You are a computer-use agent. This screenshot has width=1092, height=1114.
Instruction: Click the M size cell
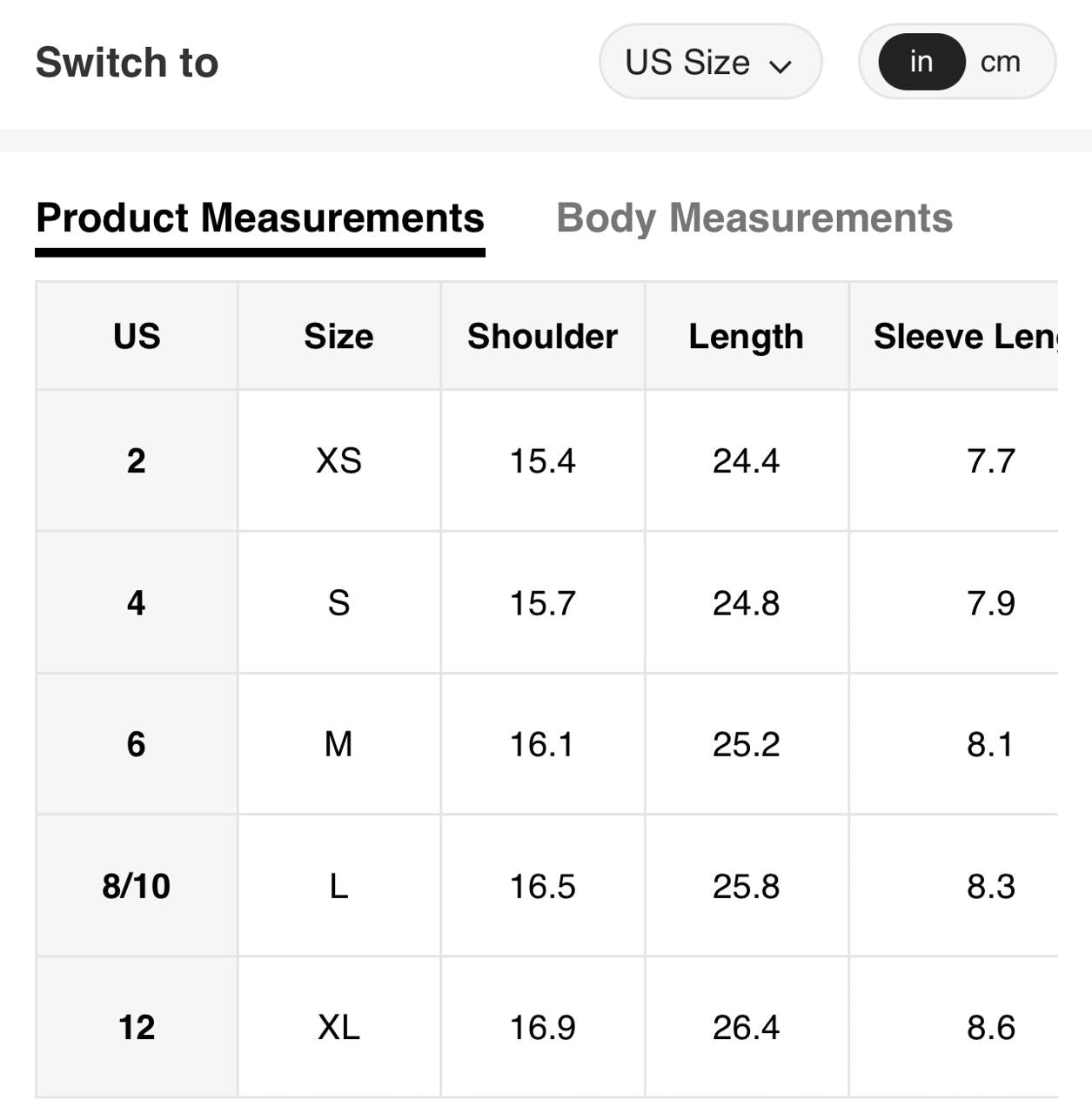pyautogui.click(x=338, y=744)
